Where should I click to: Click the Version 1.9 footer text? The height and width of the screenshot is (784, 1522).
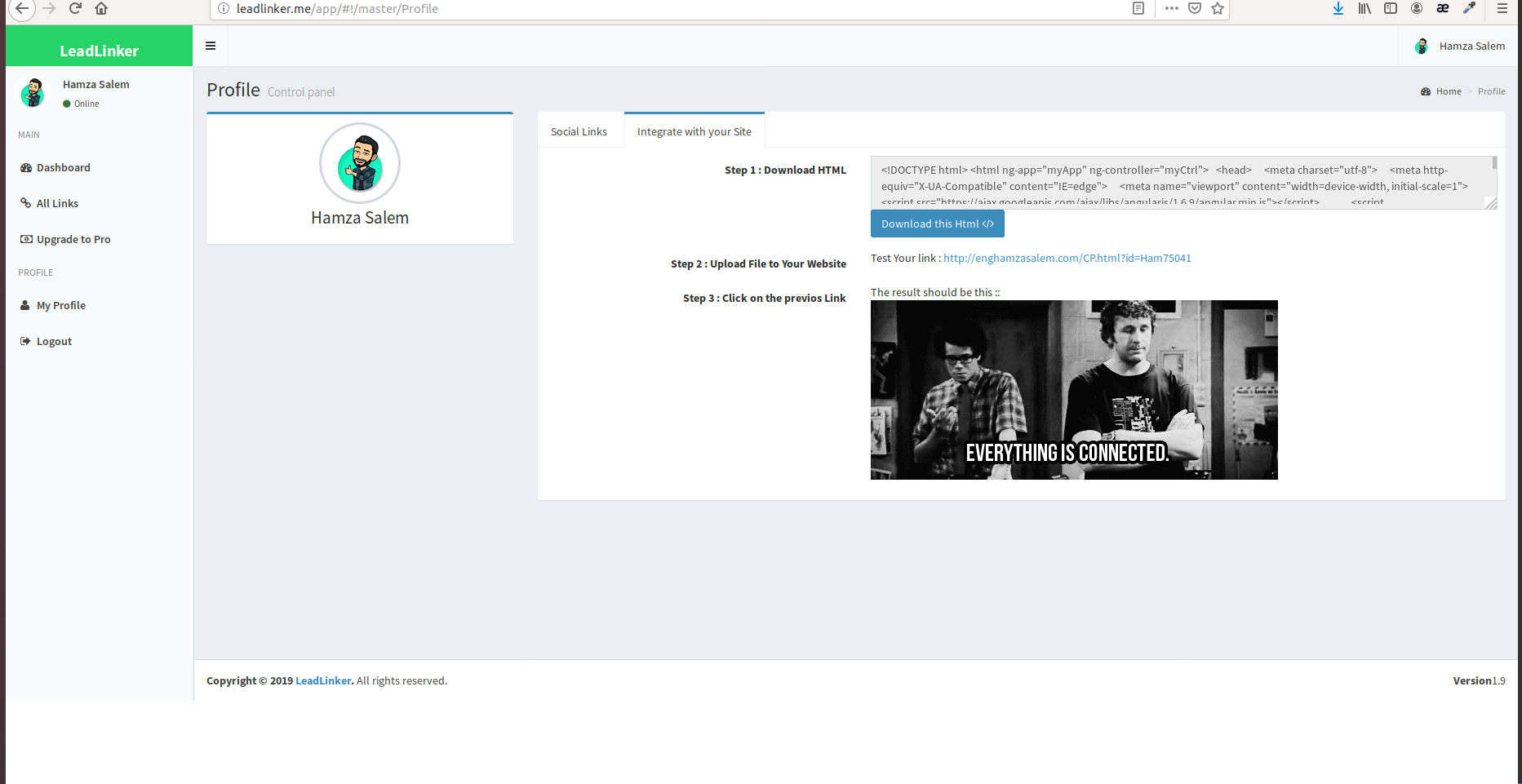(x=1479, y=680)
